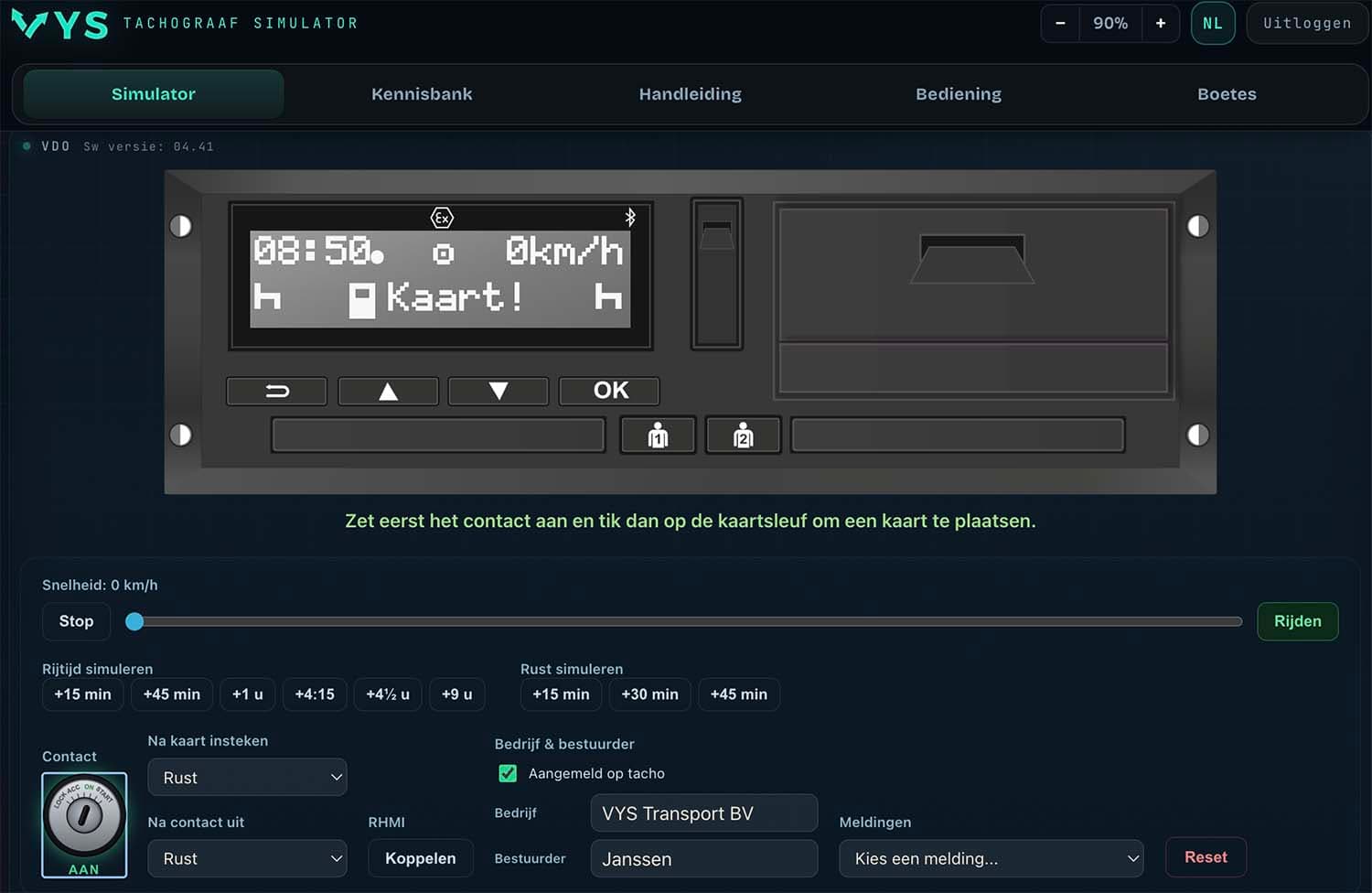Click the 'Snelheid: 0 km/h' label
Image resolution: width=1372 pixels, height=893 pixels.
pyautogui.click(x=100, y=585)
